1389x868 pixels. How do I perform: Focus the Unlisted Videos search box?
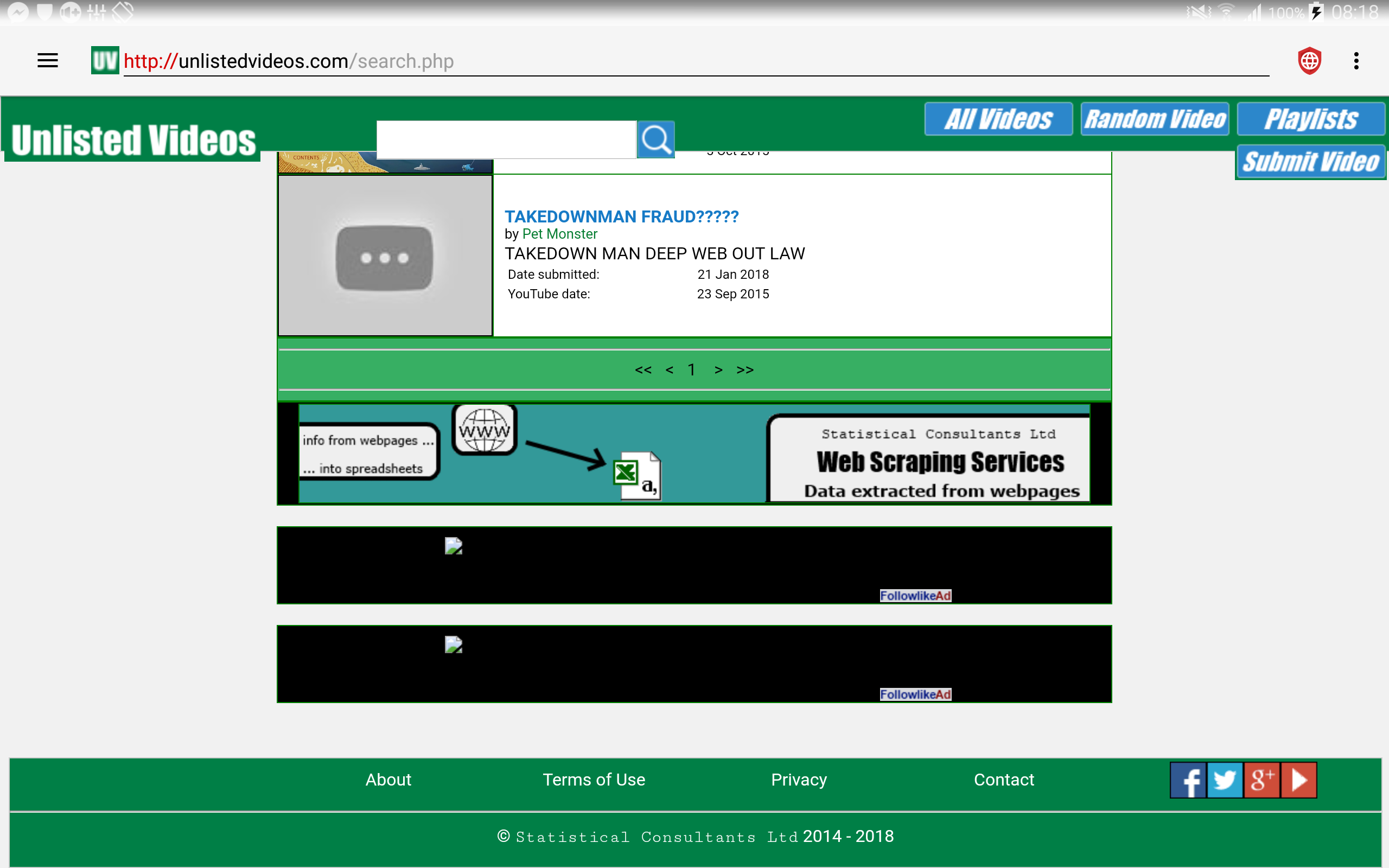point(506,139)
